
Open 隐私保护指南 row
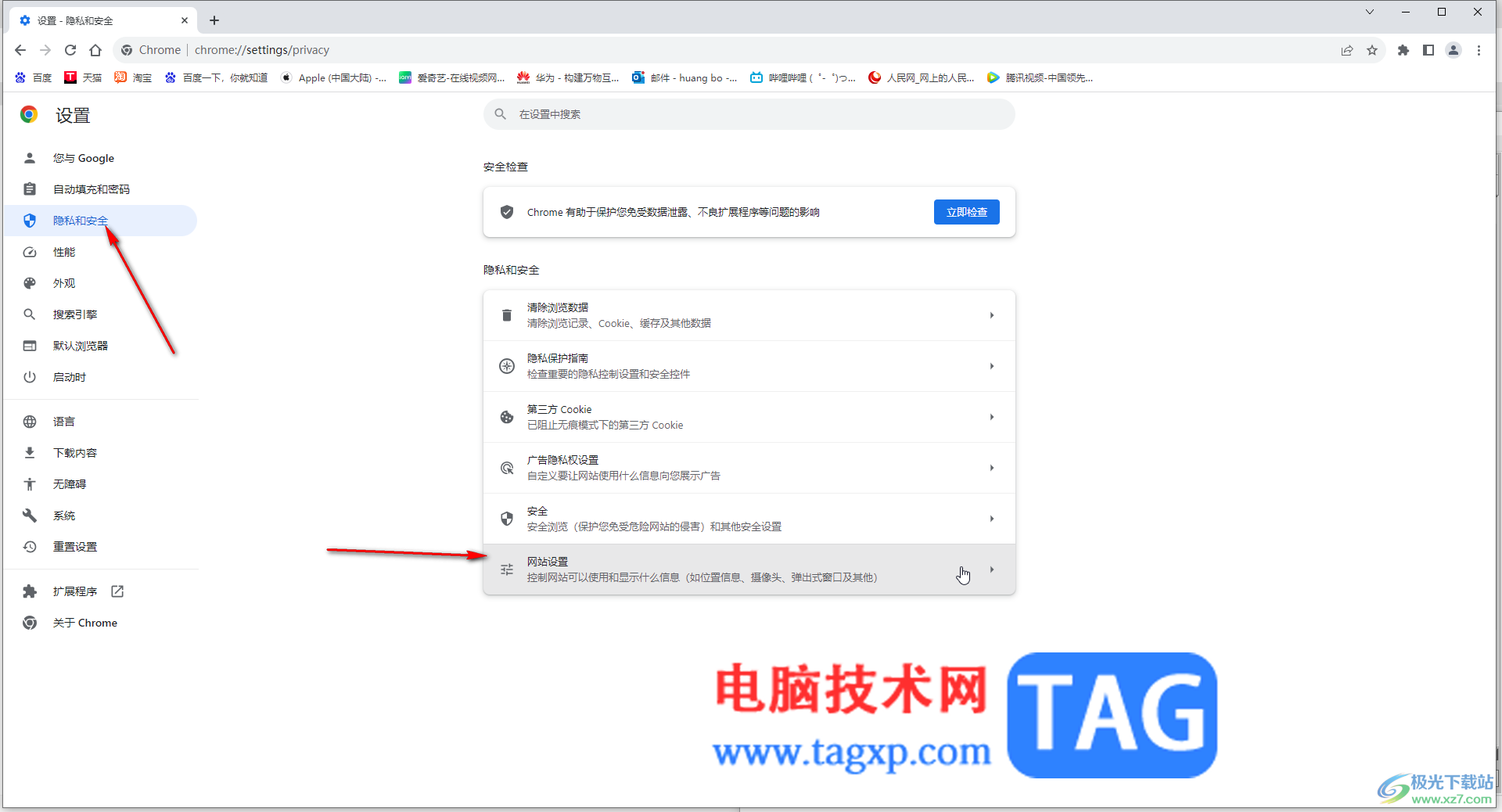point(749,366)
